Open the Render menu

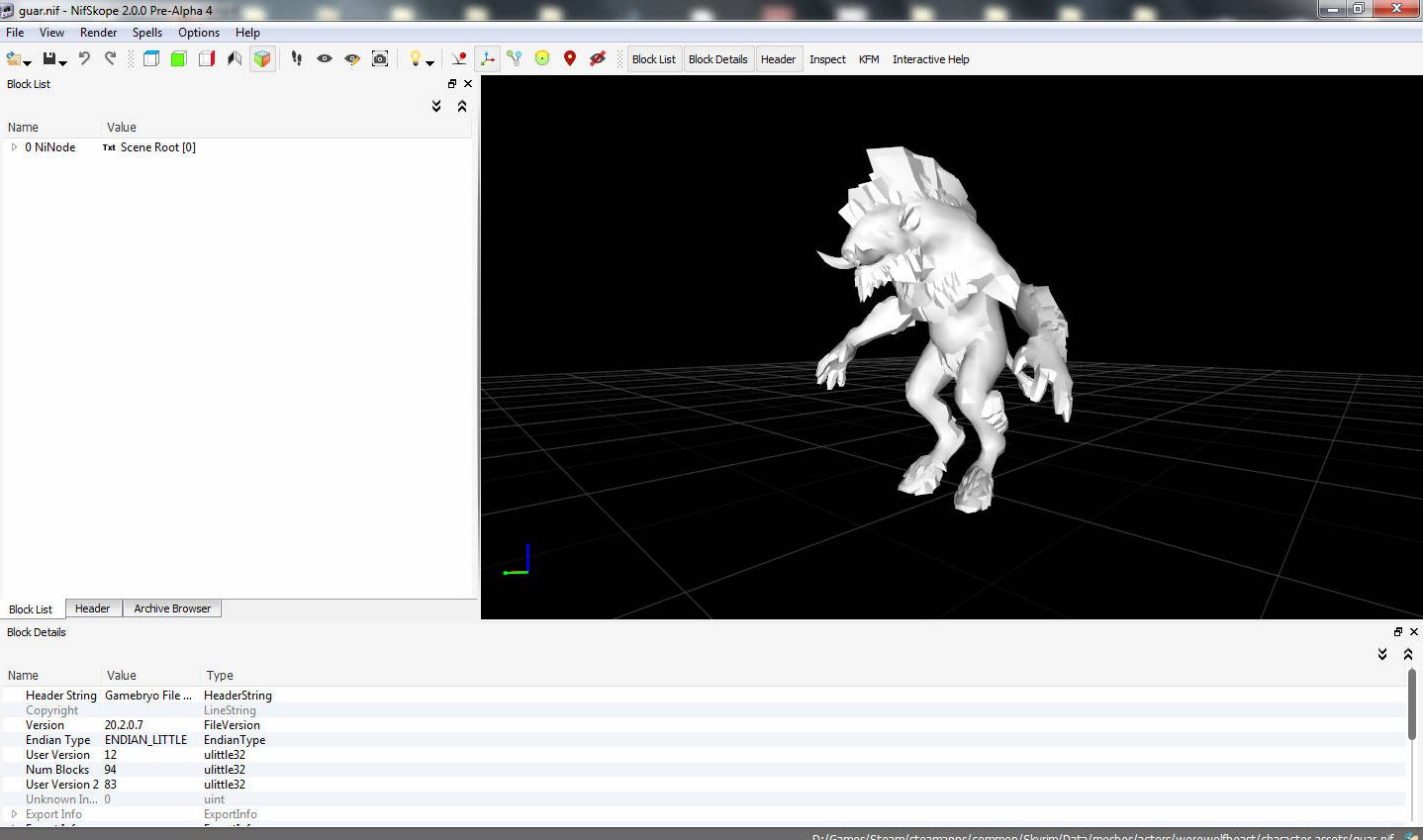coord(98,33)
